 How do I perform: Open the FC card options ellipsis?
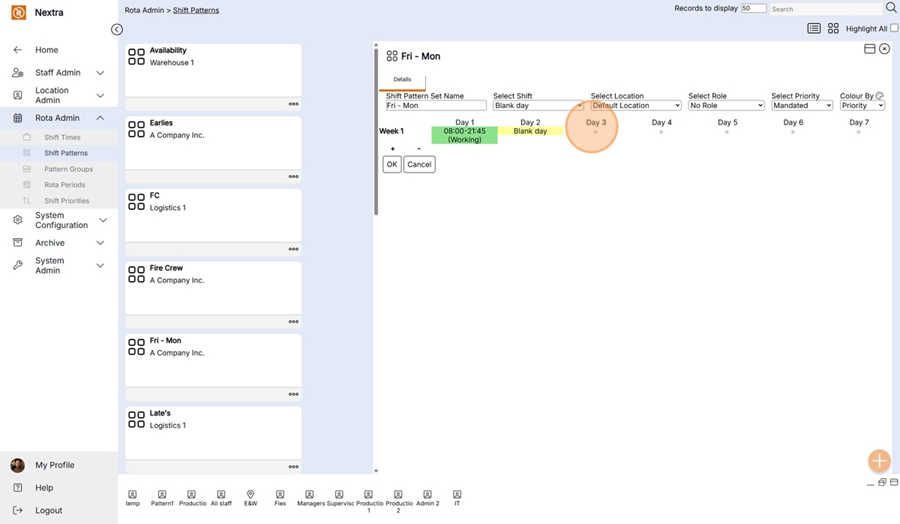(293, 249)
